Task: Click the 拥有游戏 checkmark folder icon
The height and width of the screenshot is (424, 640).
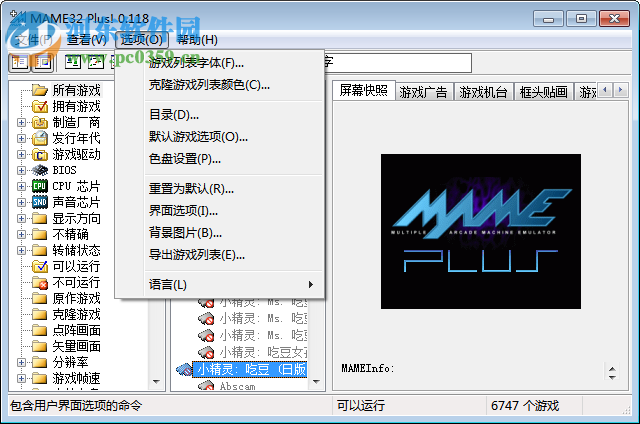Action: click(40, 106)
